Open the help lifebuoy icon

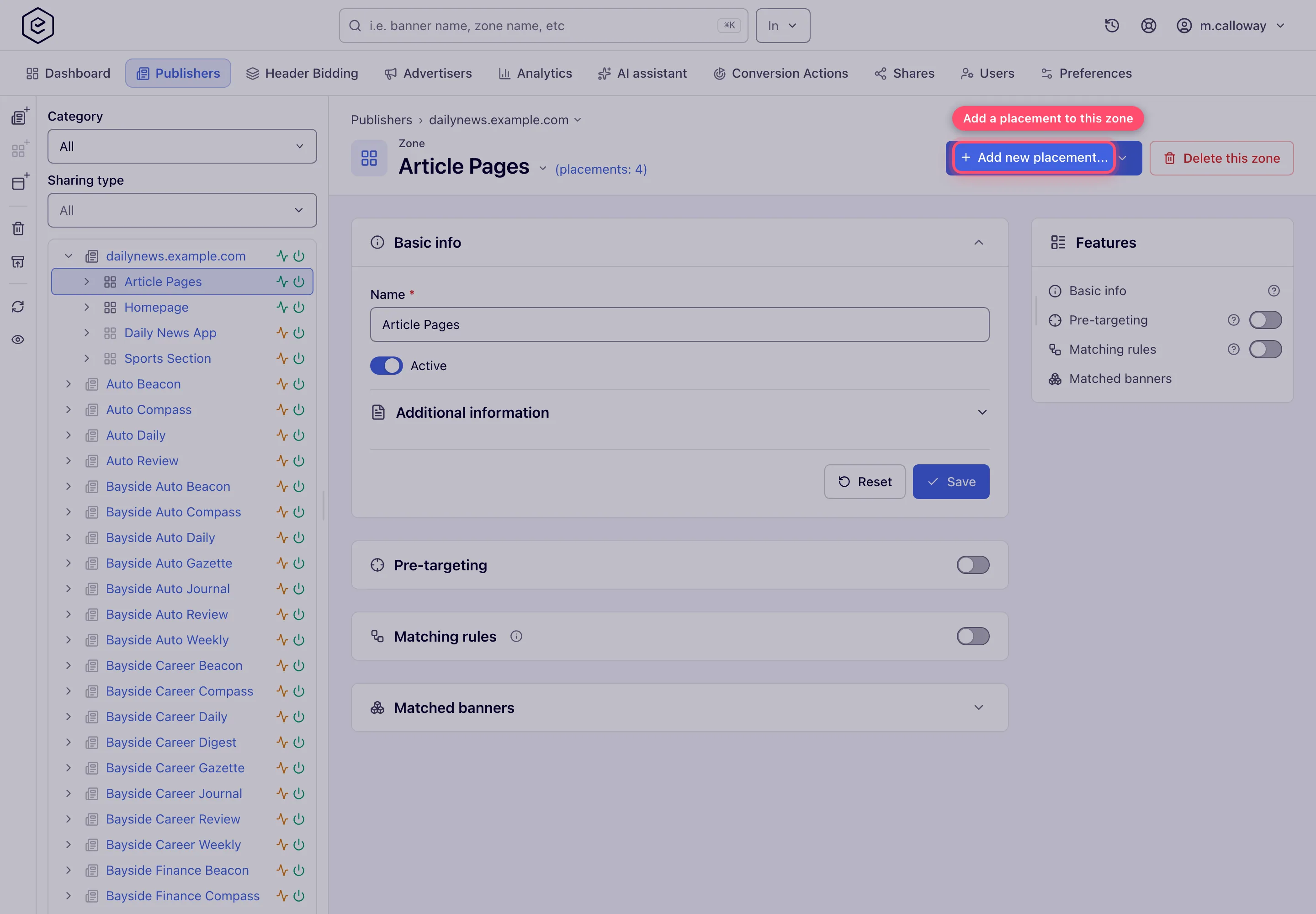point(1148,26)
